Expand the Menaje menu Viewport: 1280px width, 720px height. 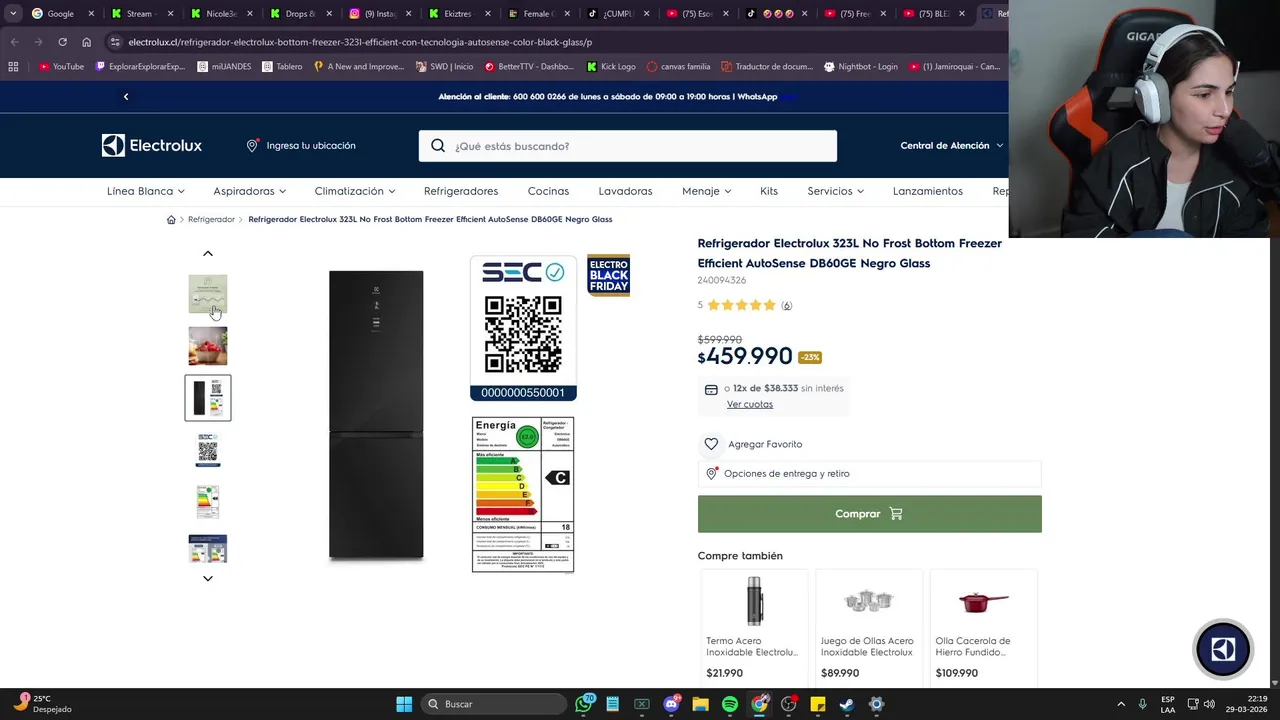click(706, 191)
